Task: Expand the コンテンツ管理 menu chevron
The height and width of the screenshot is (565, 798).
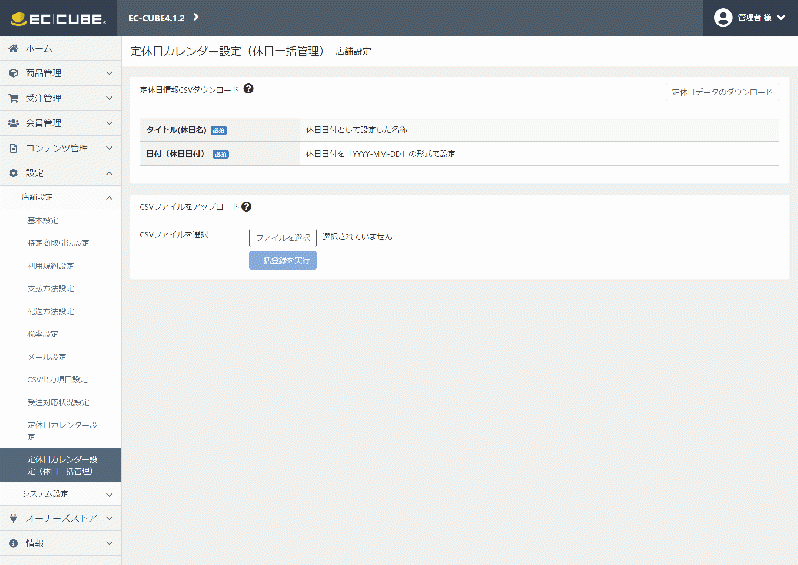Action: coord(109,148)
